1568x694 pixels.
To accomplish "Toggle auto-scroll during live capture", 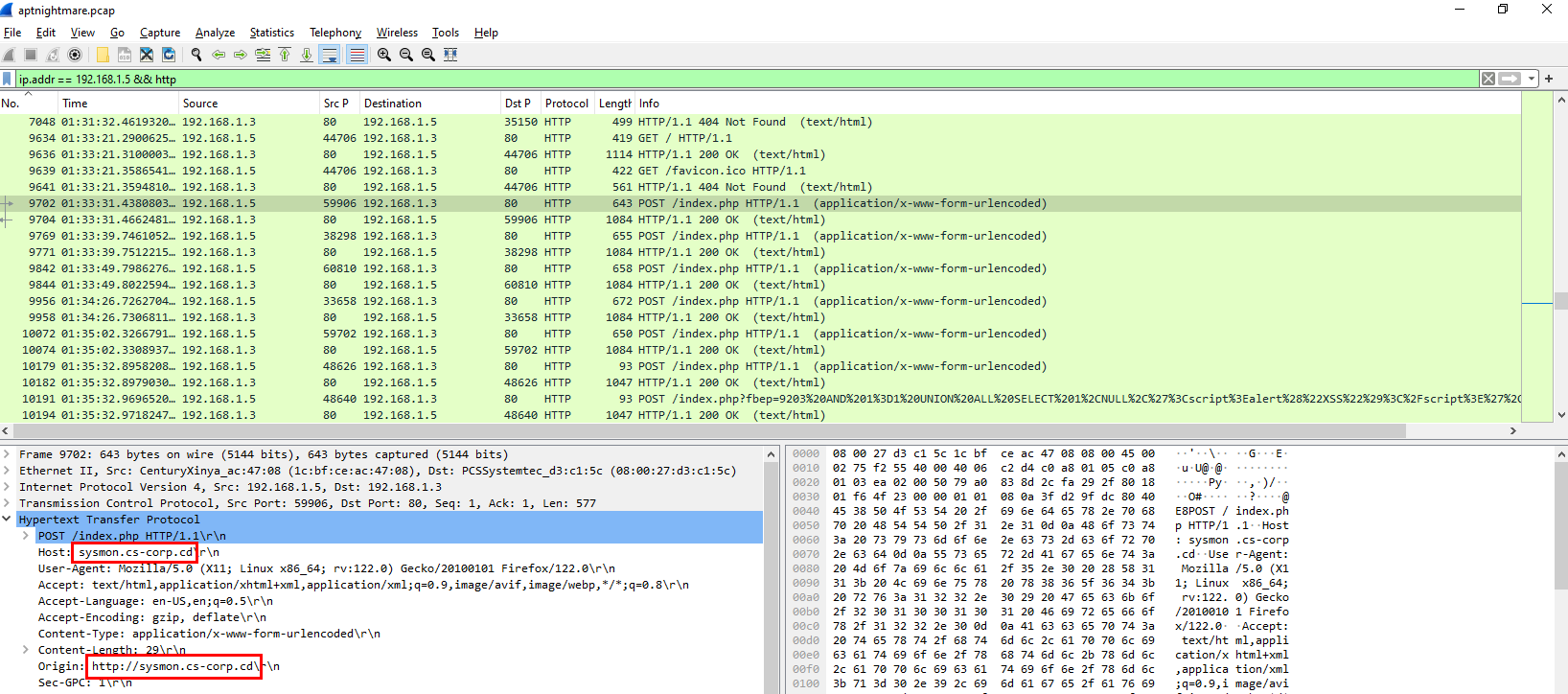I will click(329, 55).
